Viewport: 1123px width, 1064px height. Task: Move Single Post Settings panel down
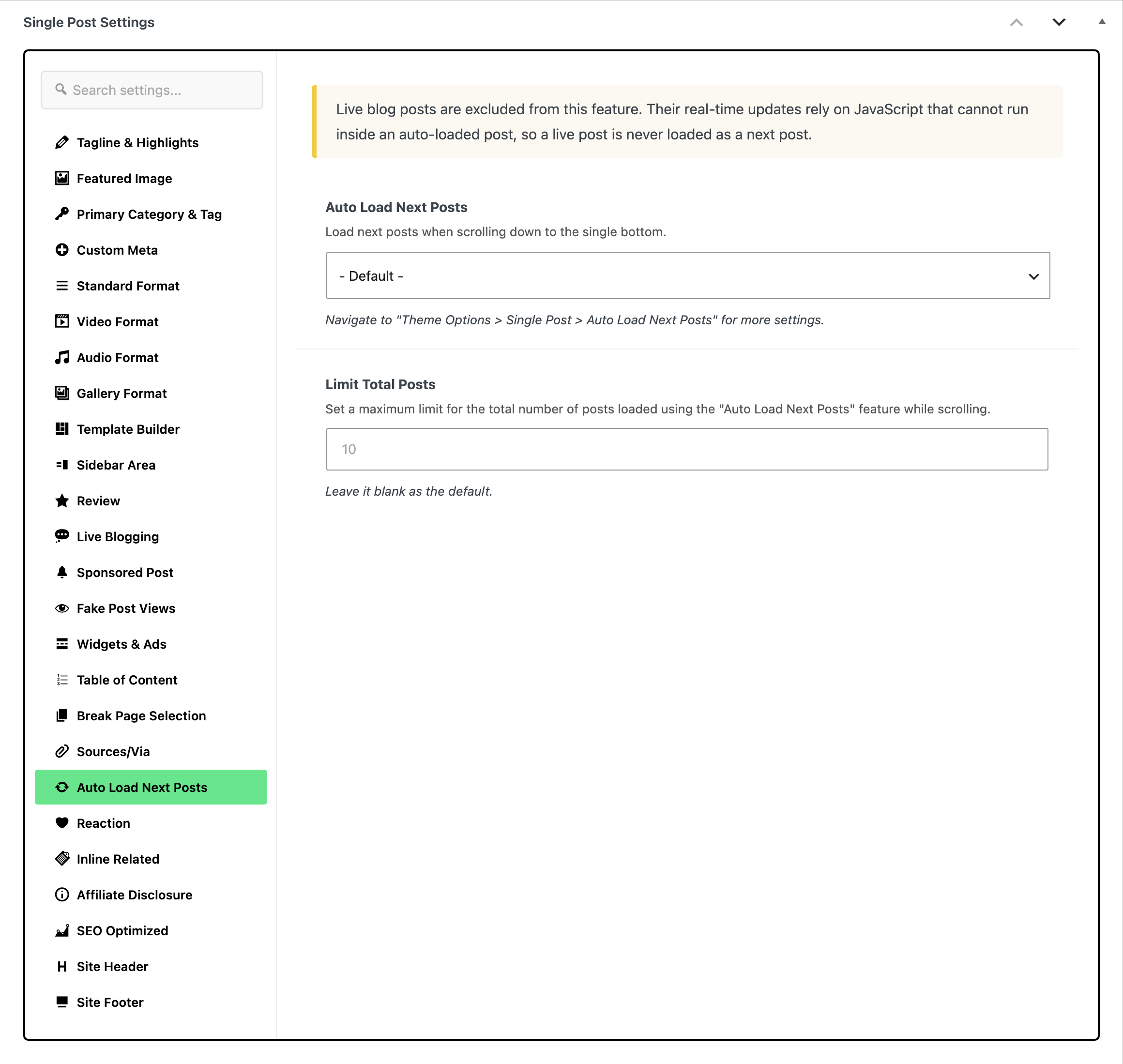1058,22
